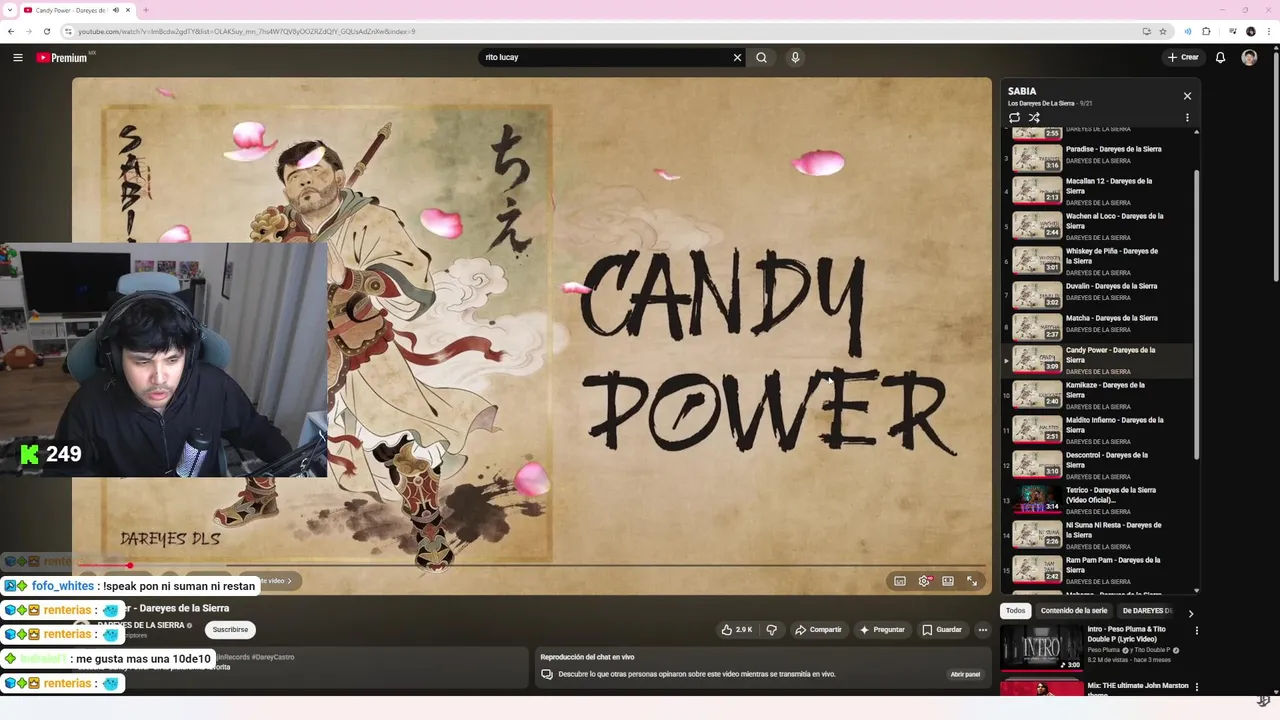Open the tab search dropdown arrow
Screen dimensions: 1280x720
pyautogui.click(x=10, y=10)
